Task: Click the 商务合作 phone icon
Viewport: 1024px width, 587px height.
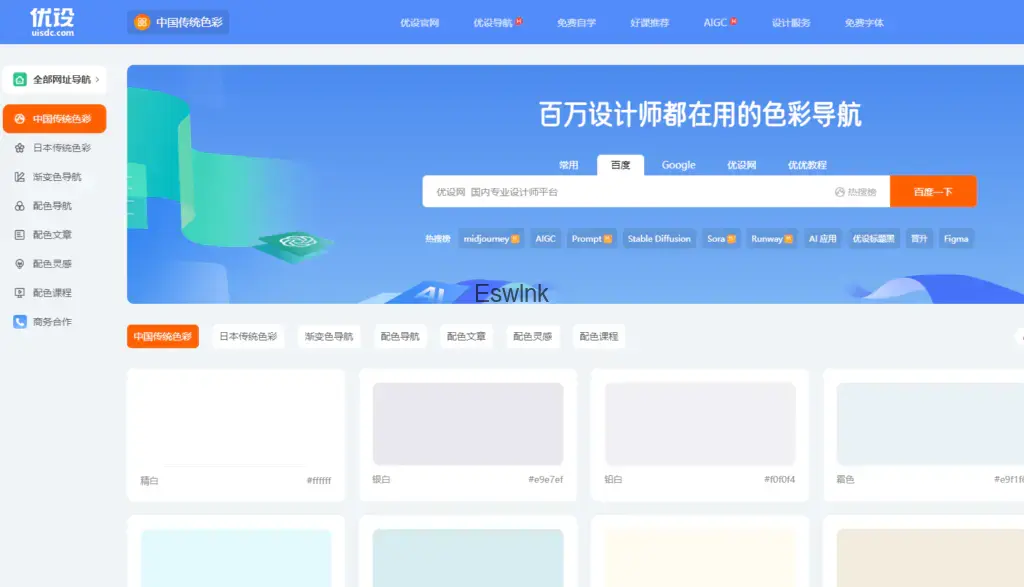Action: (x=20, y=322)
